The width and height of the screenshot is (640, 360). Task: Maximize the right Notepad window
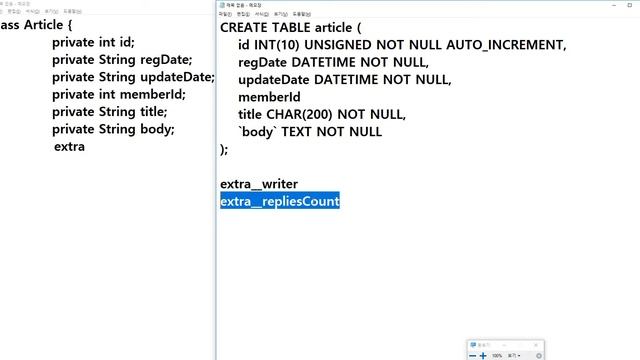coord(629,5)
